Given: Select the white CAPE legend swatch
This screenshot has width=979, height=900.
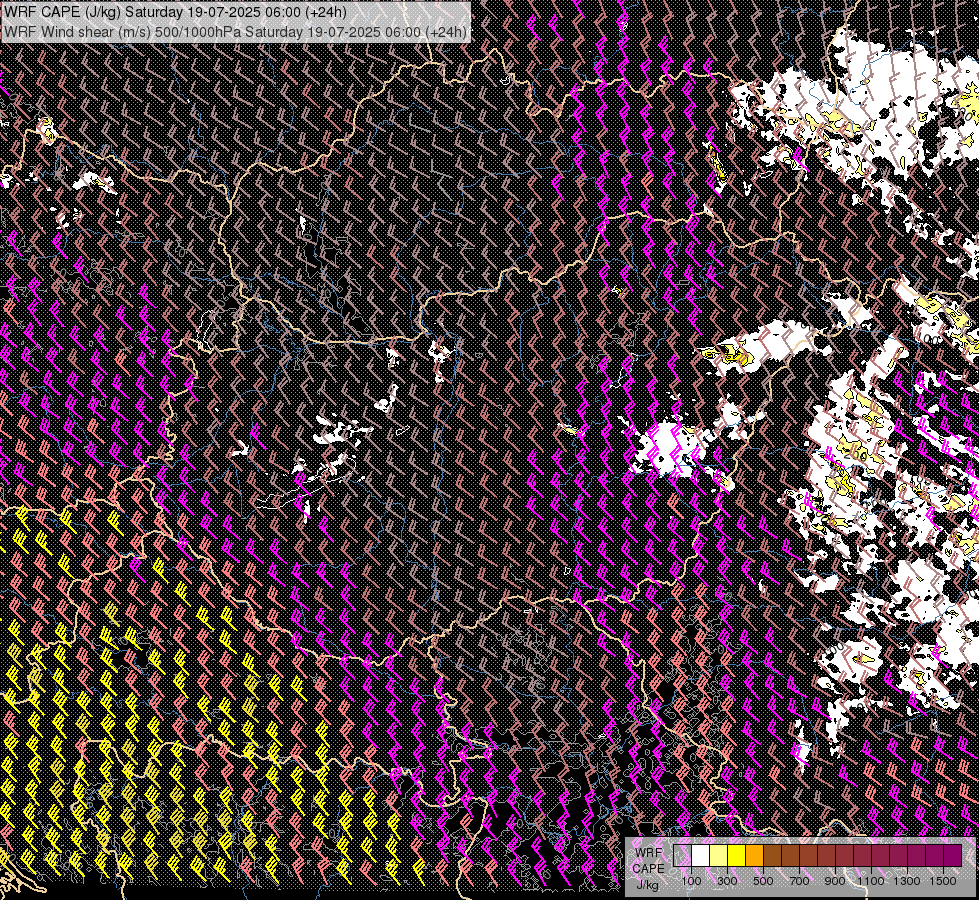Looking at the screenshot, I should pos(701,856).
